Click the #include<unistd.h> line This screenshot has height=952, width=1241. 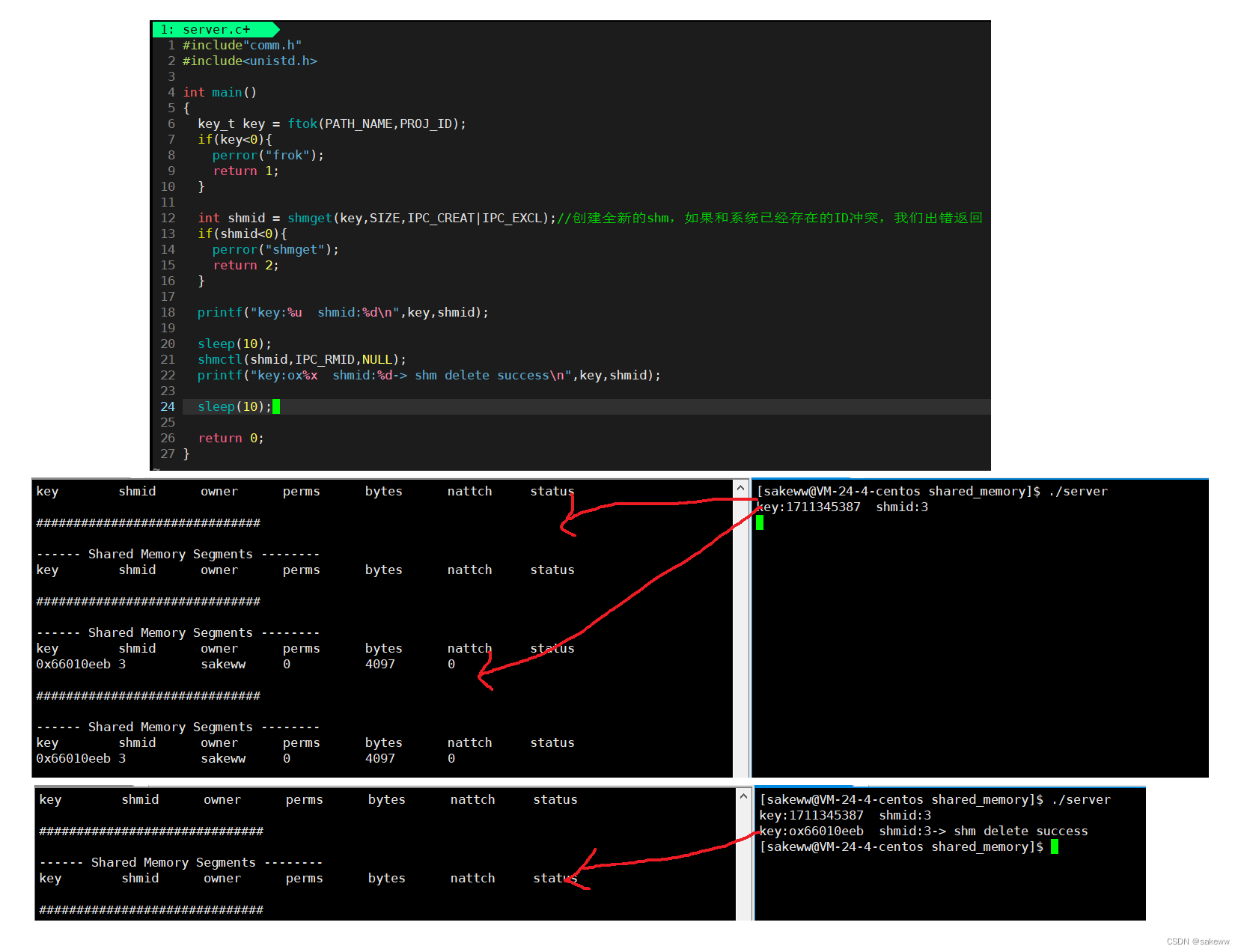coord(250,61)
